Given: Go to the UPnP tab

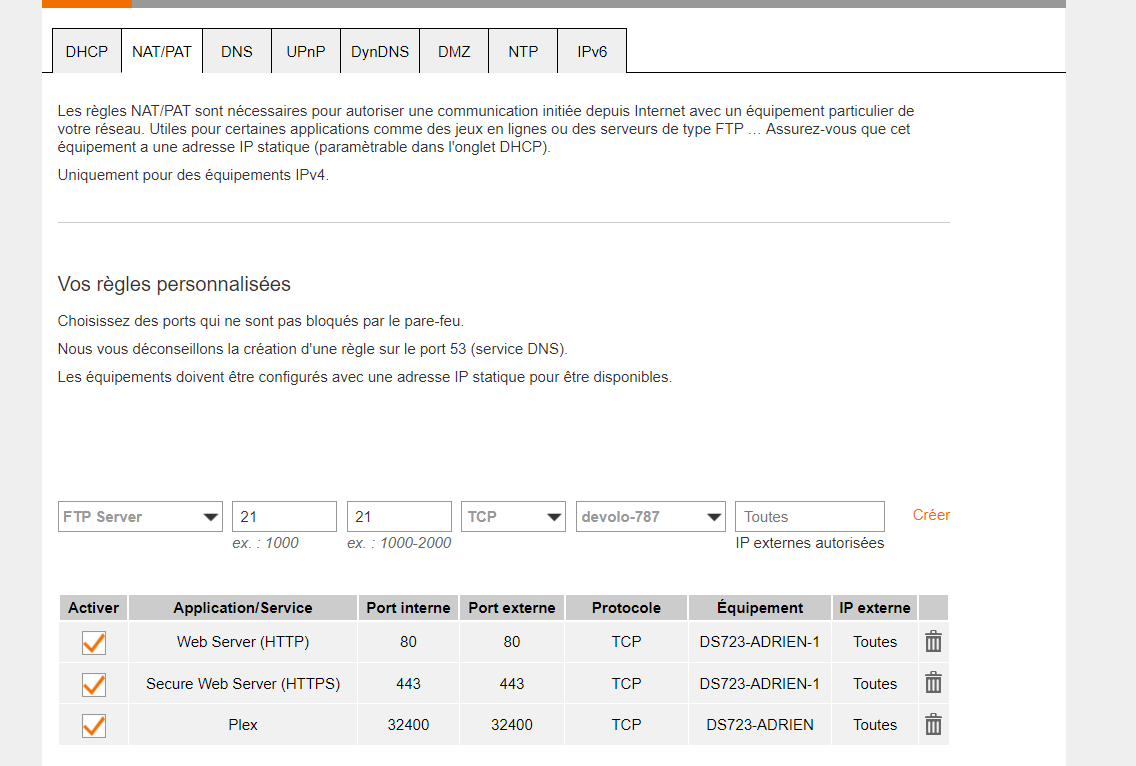Looking at the screenshot, I should 306,52.
